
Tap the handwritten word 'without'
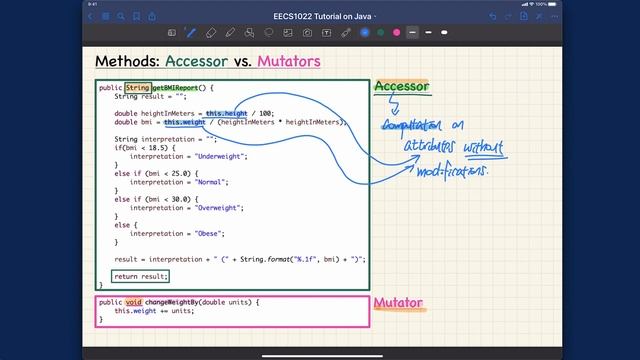[484, 147]
